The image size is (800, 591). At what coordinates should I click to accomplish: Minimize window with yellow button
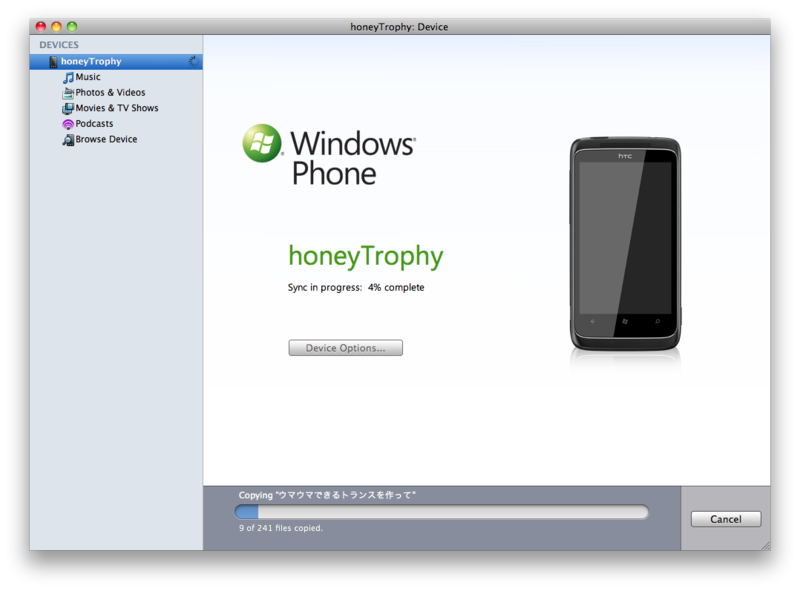57,27
